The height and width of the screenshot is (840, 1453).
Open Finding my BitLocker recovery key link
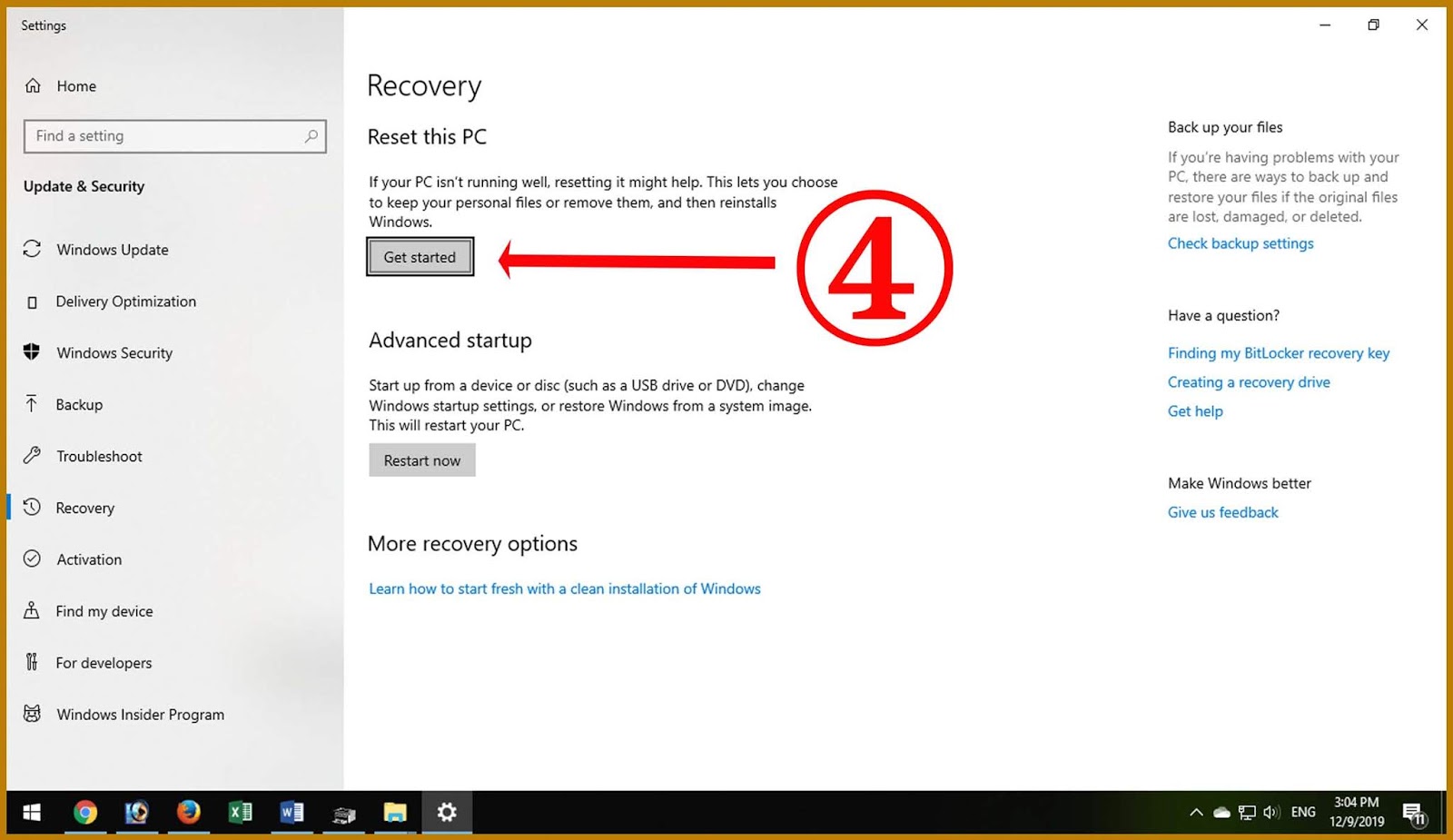(1279, 353)
